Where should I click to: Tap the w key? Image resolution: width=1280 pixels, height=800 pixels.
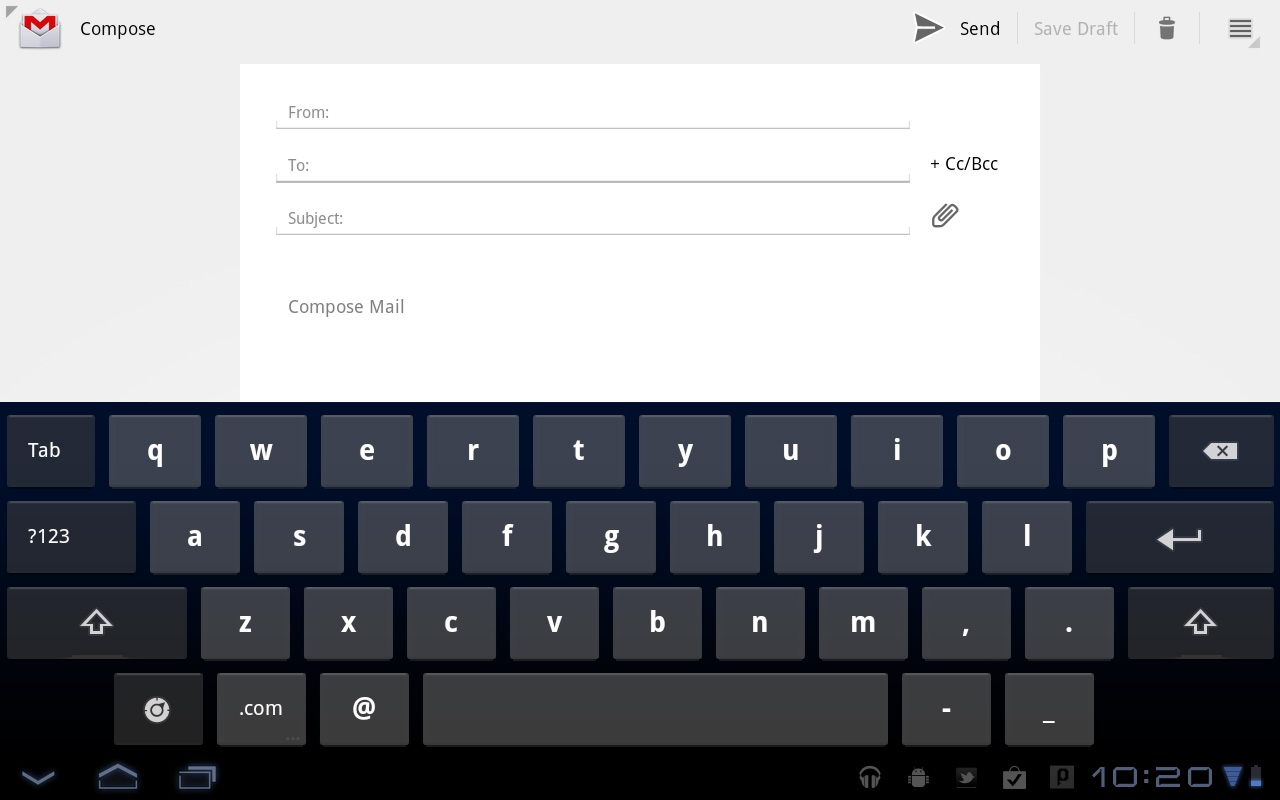[261, 451]
